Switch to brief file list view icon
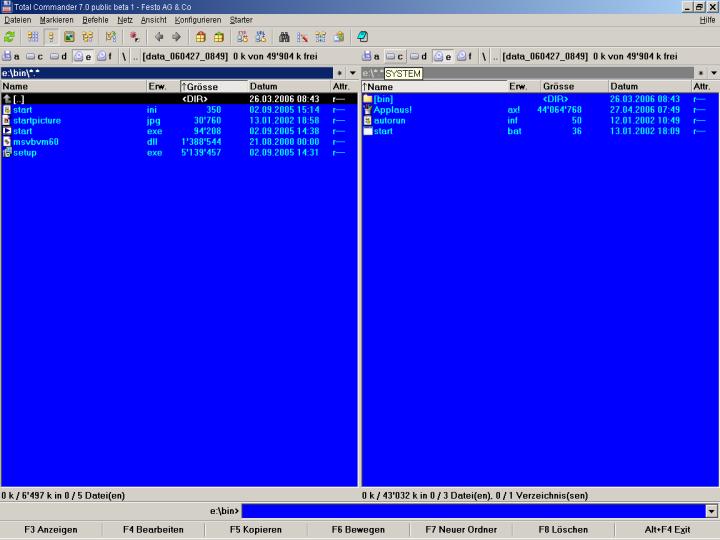Viewport: 720px width, 540px height. (x=33, y=37)
